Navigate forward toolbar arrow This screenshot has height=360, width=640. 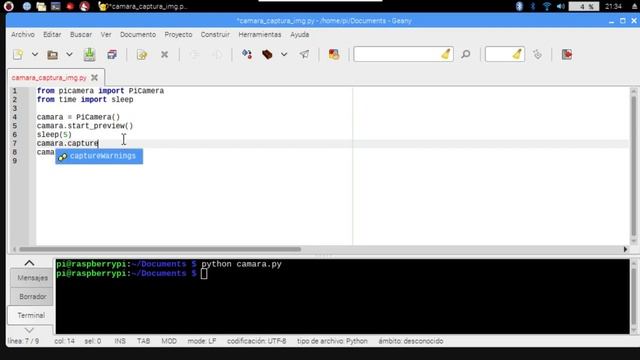(218, 54)
